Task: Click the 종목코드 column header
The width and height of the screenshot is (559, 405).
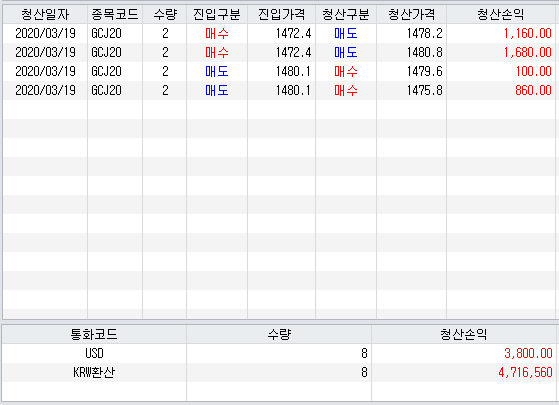Action: tap(115, 15)
